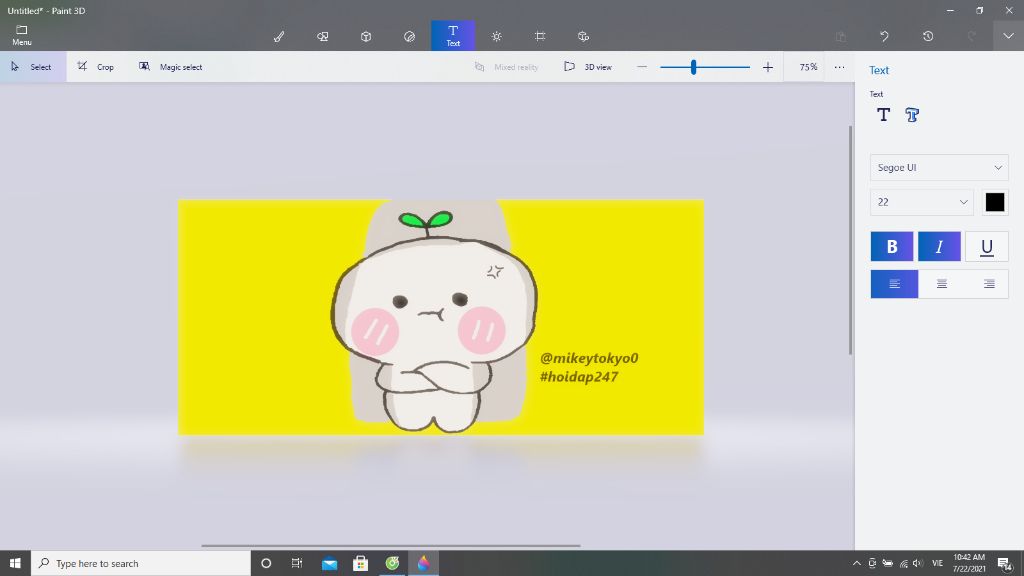
Task: Open the 3D library
Action: click(x=583, y=37)
